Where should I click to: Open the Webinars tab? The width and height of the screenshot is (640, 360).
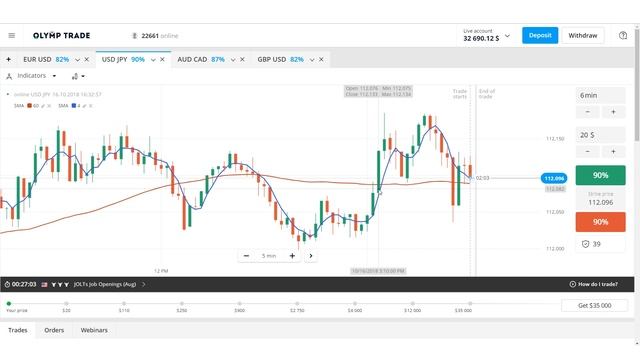[x=94, y=330]
